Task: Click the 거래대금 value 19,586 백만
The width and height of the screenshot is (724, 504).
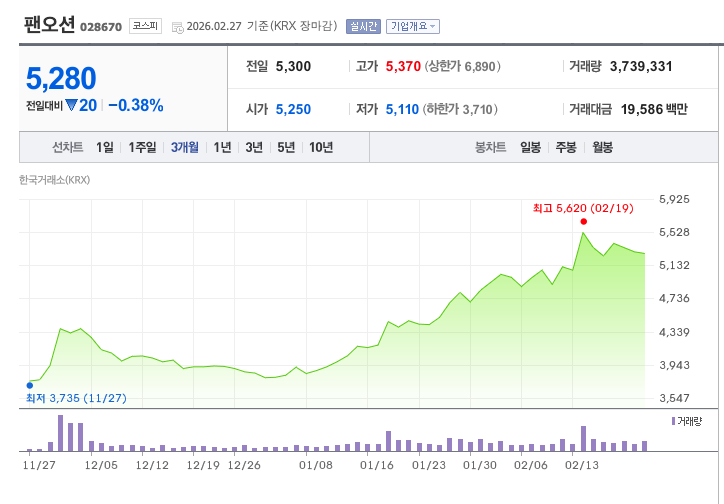Action: point(654,109)
